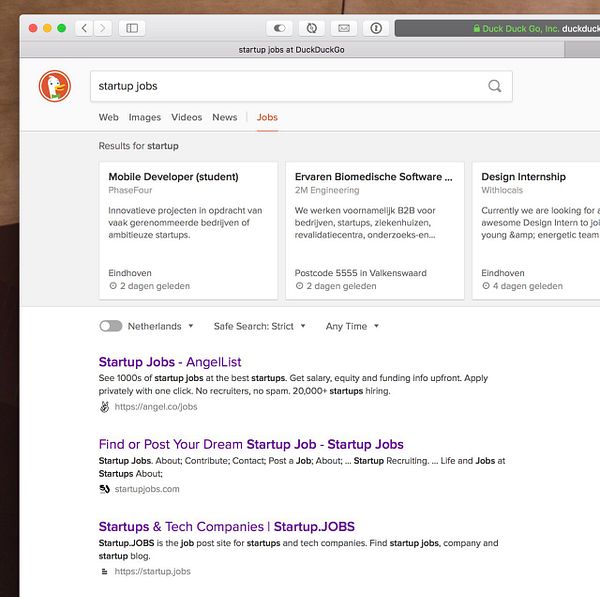Click the Safari address bar
600x597 pixels.
pyautogui.click(x=497, y=28)
